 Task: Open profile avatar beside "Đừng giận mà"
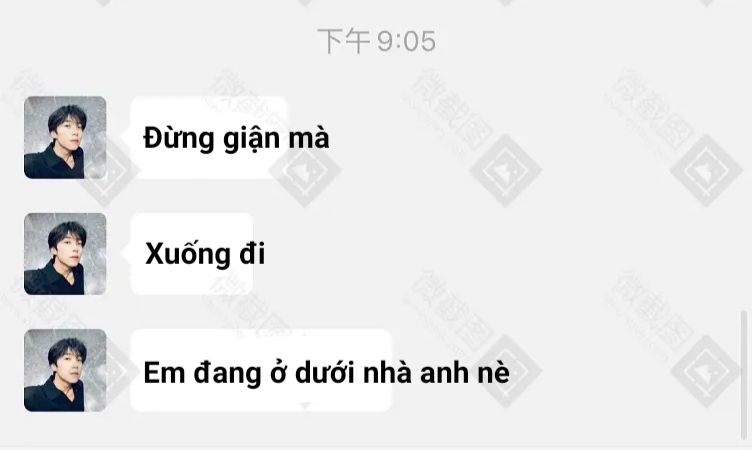[65, 138]
